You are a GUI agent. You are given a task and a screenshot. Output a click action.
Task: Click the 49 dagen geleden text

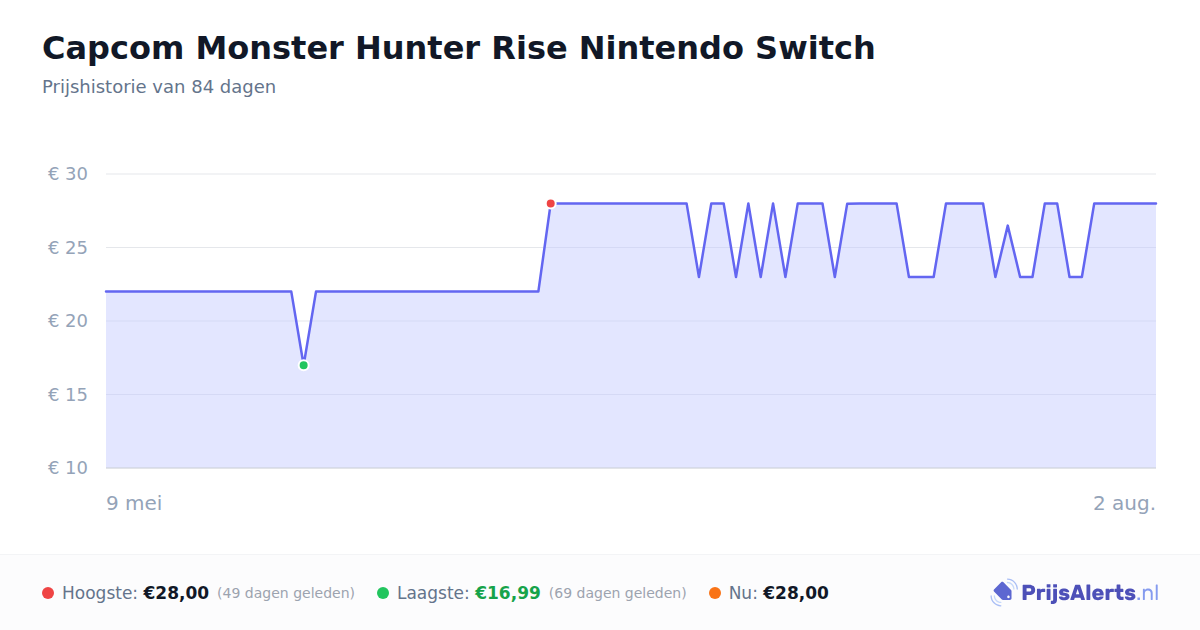click(286, 593)
